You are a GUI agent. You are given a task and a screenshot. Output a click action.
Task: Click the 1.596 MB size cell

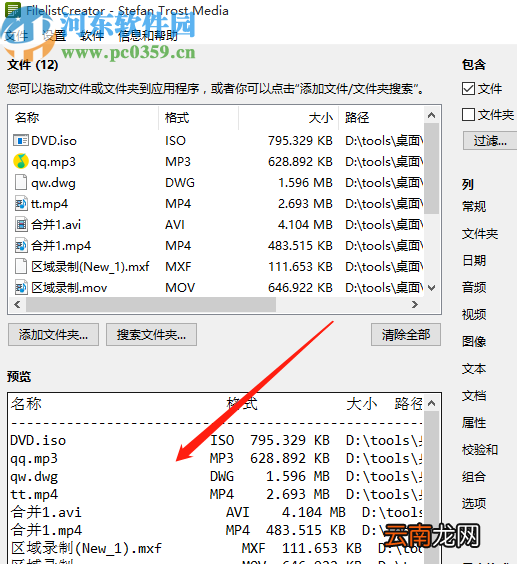[305, 183]
